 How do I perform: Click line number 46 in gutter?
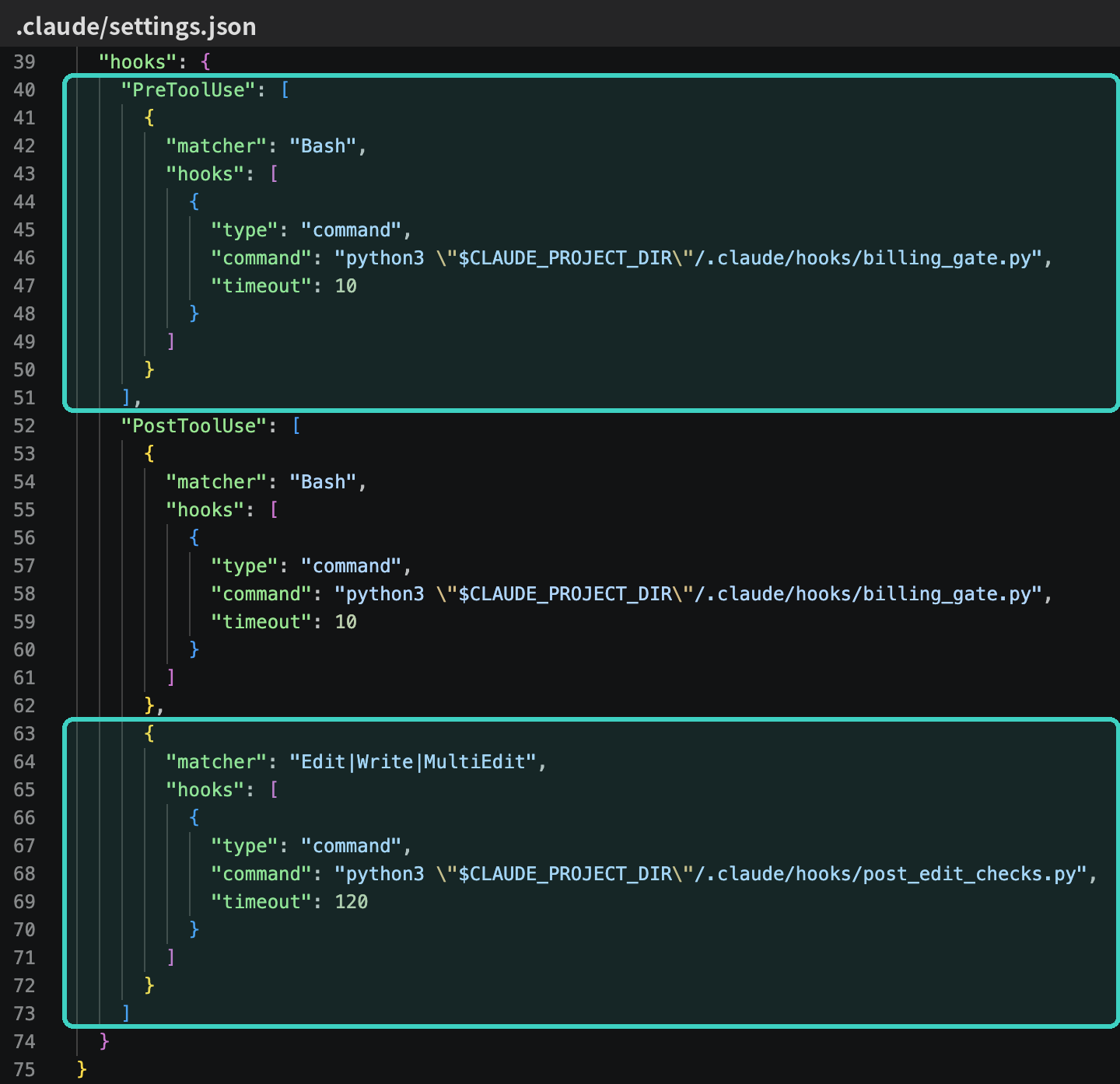point(24,258)
